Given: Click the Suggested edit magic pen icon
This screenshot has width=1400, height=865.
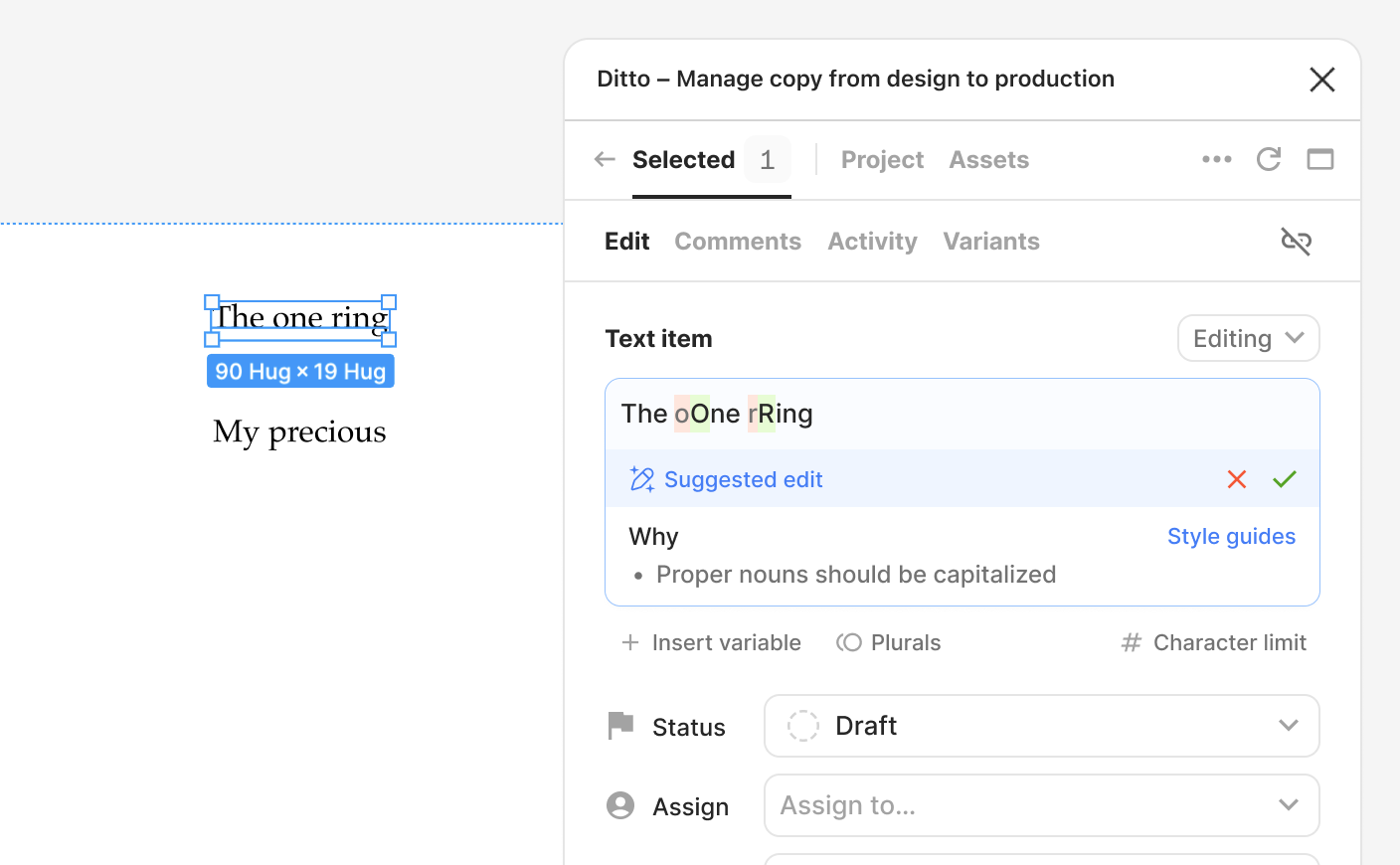Looking at the screenshot, I should 642,479.
